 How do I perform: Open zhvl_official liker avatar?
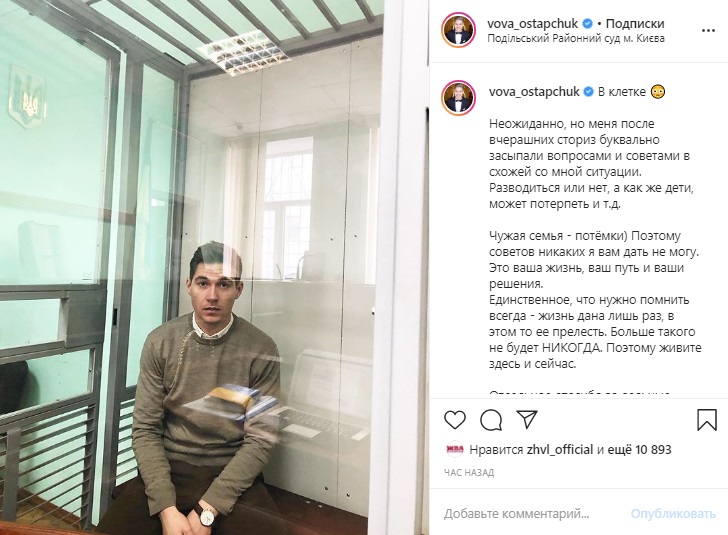click(455, 449)
